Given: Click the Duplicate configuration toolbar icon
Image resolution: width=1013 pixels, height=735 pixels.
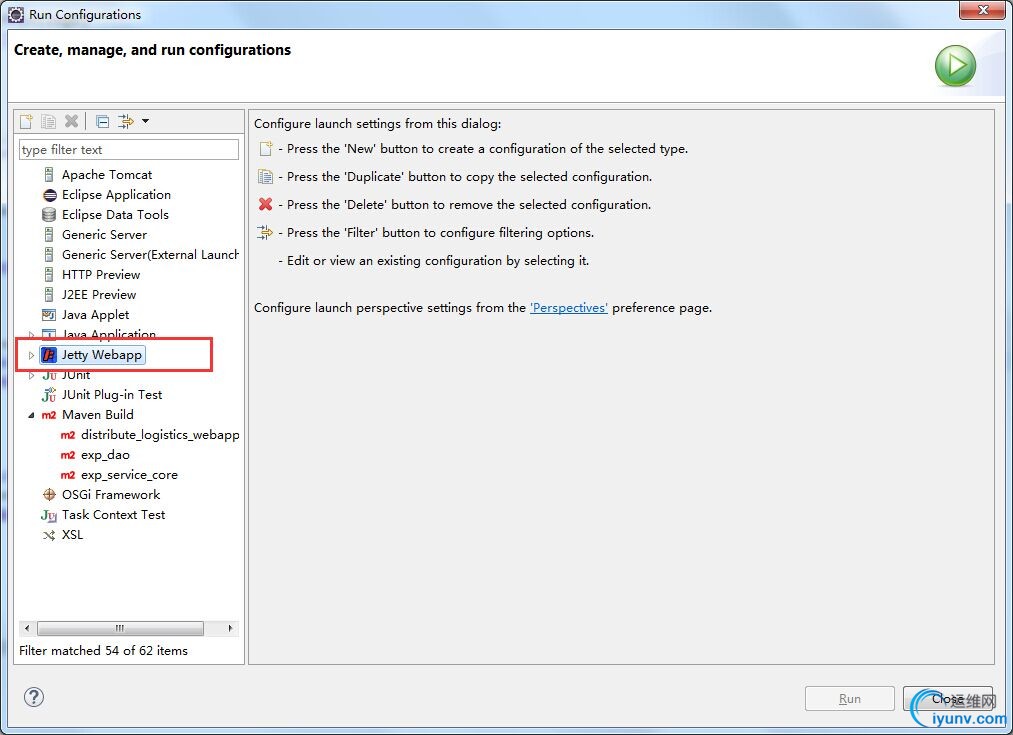Looking at the screenshot, I should coord(48,121).
